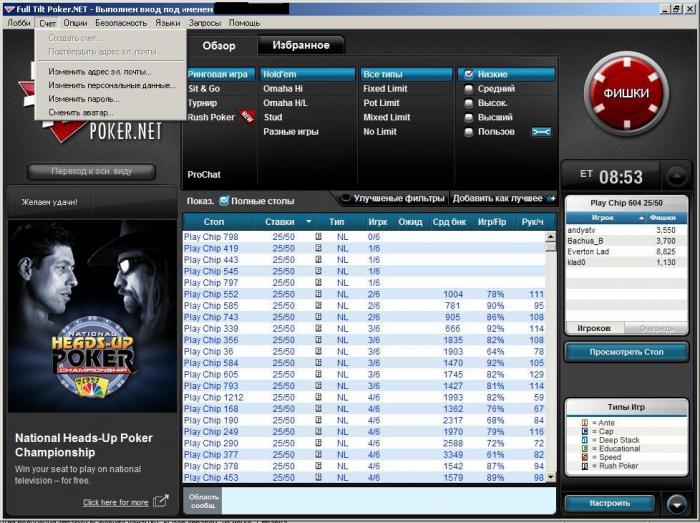The image size is (700, 523).
Task: Enable the Пользов custom stakes checkbox
Action: pyautogui.click(x=468, y=132)
